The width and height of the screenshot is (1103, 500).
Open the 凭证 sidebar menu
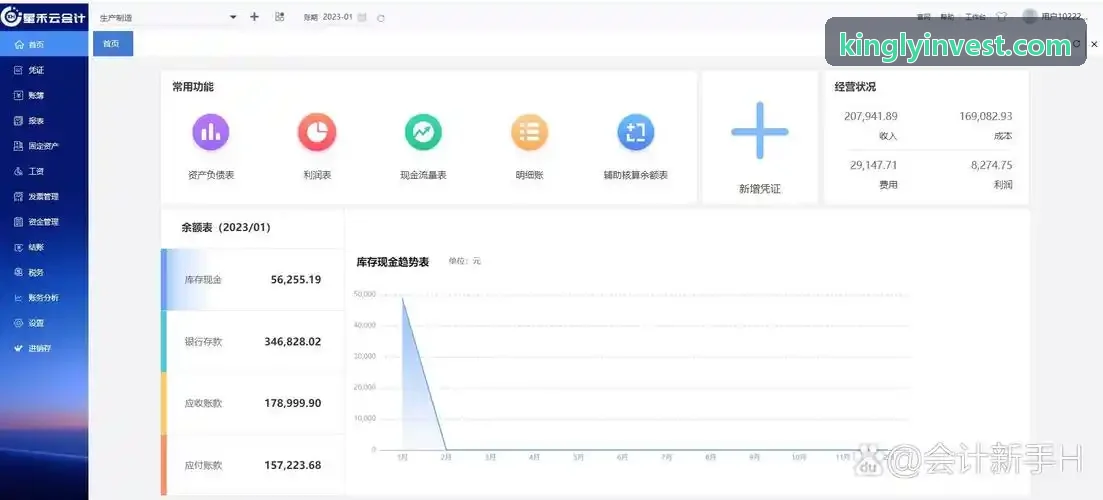[x=44, y=70]
